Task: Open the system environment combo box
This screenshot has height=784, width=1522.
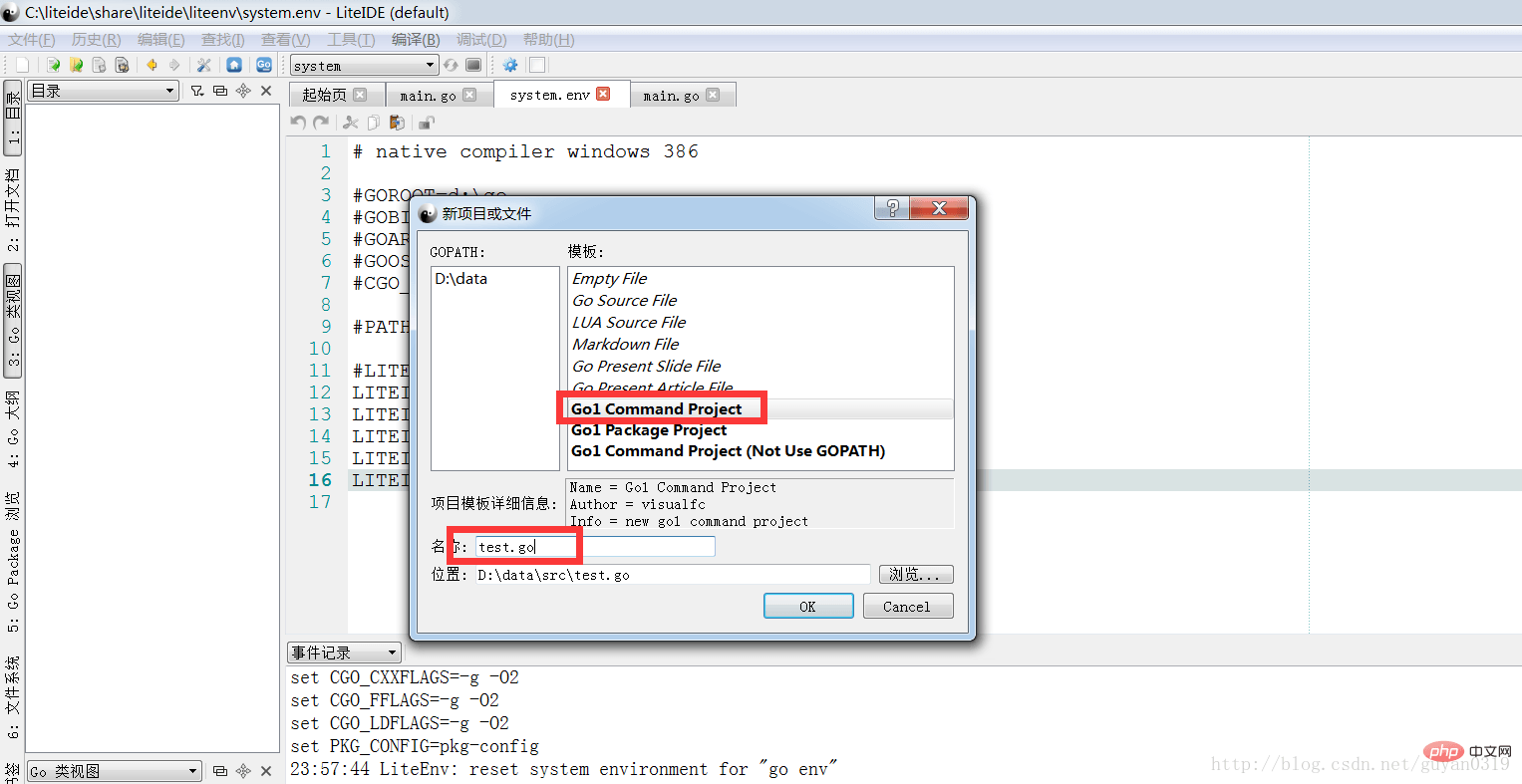Action: coord(364,65)
